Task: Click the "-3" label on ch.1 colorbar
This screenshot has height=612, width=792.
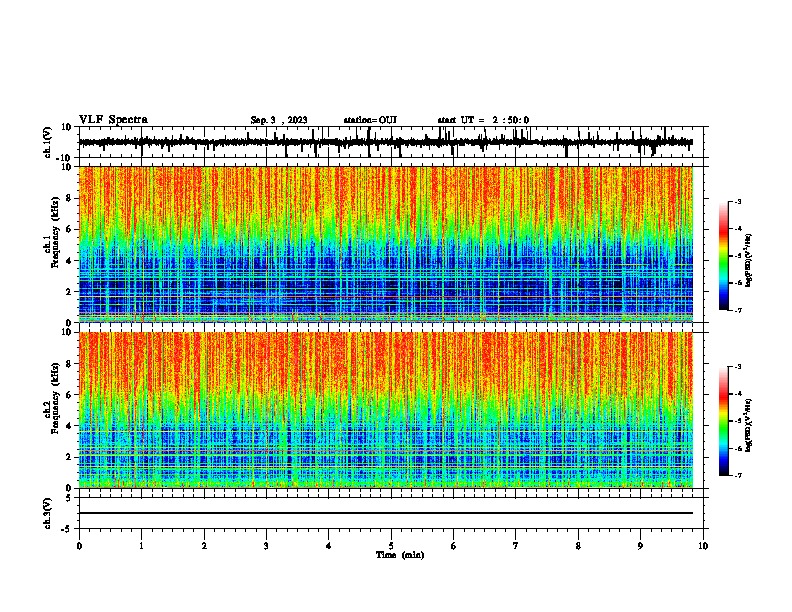Action: coord(738,201)
